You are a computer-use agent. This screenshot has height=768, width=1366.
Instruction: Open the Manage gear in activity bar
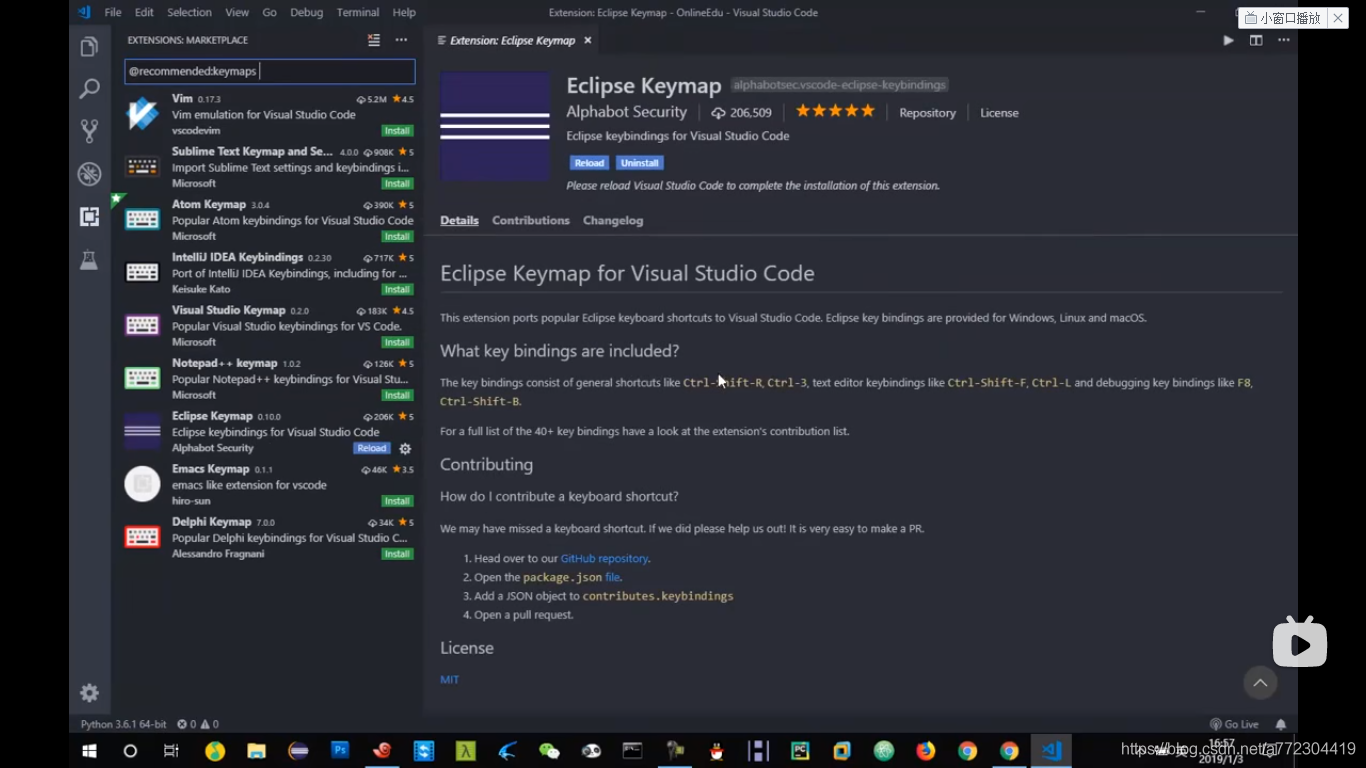tap(89, 693)
